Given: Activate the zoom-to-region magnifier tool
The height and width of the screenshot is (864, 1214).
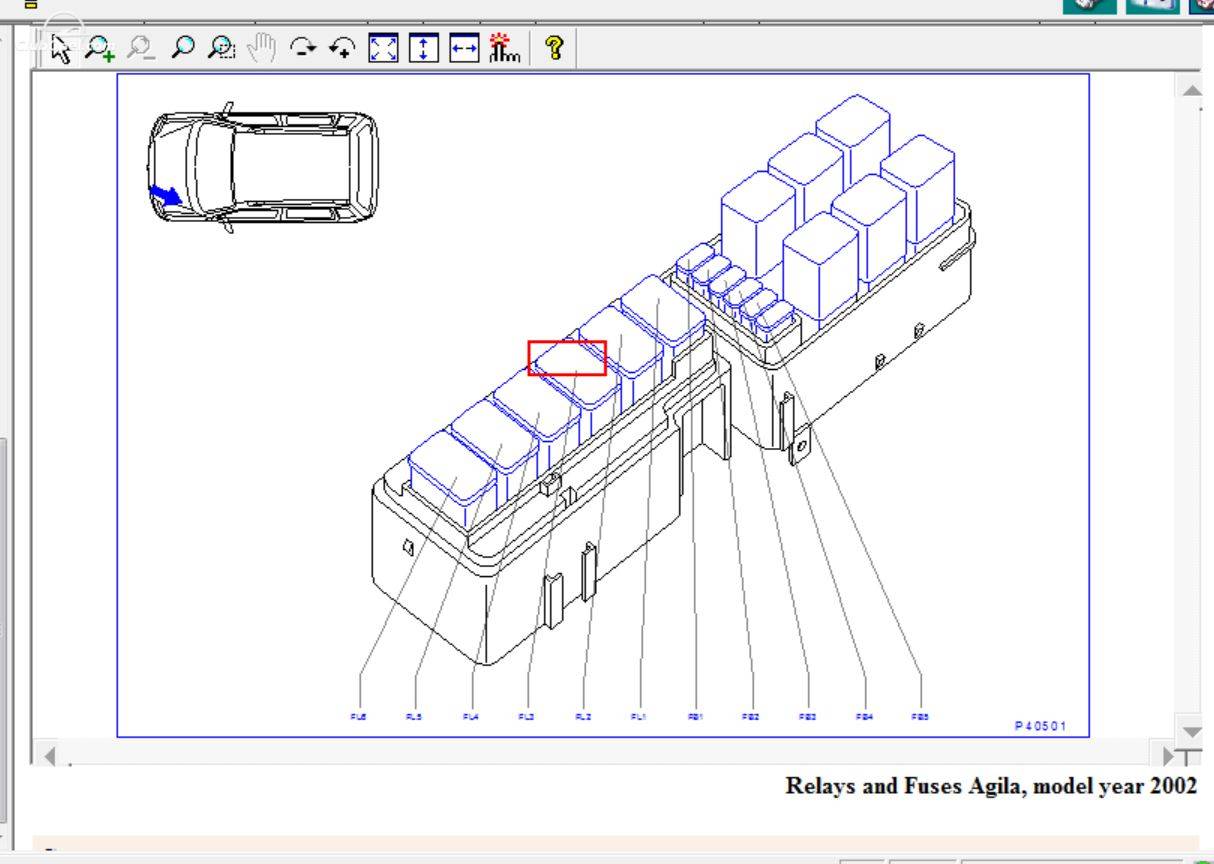Looking at the screenshot, I should [x=222, y=48].
